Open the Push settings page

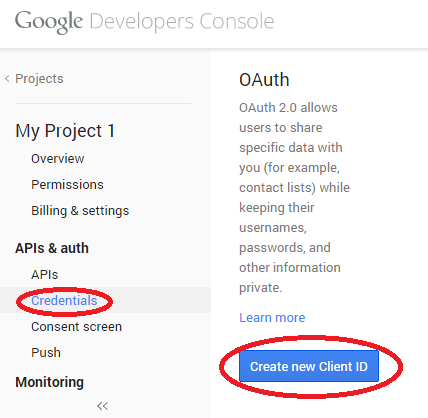click(x=46, y=353)
